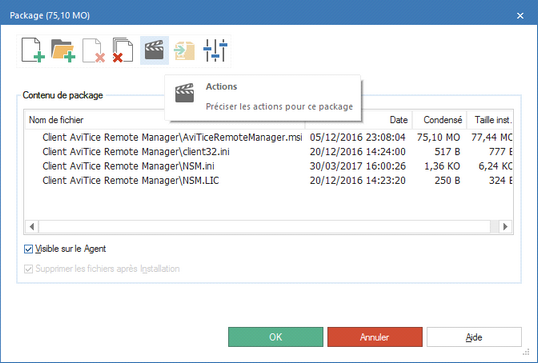538x363 pixels.
Task: Confirm with the OK button
Action: 276,337
